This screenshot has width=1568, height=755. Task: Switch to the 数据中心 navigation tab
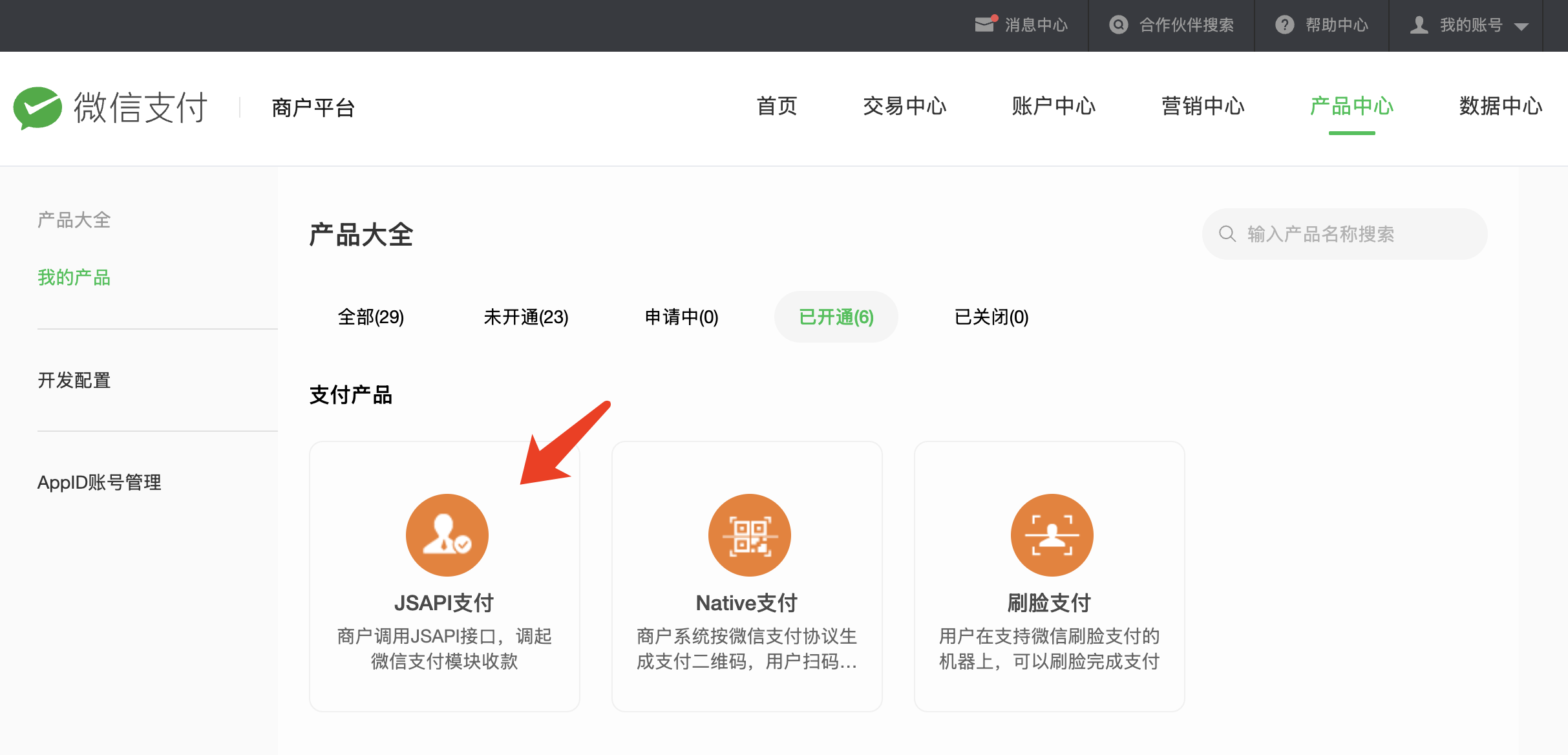tap(1501, 106)
